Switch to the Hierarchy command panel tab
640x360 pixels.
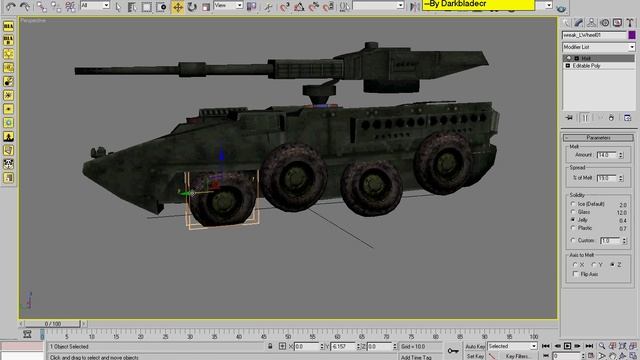coord(591,23)
